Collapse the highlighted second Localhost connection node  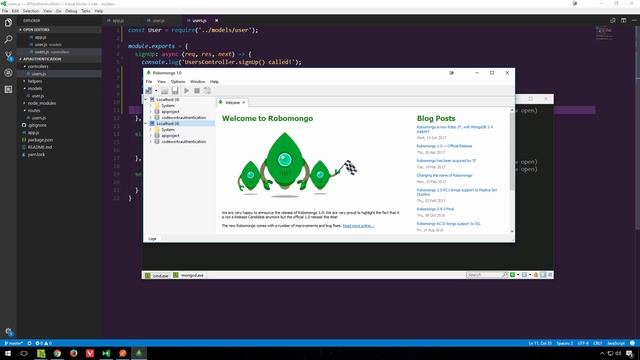pyautogui.click(x=146, y=123)
